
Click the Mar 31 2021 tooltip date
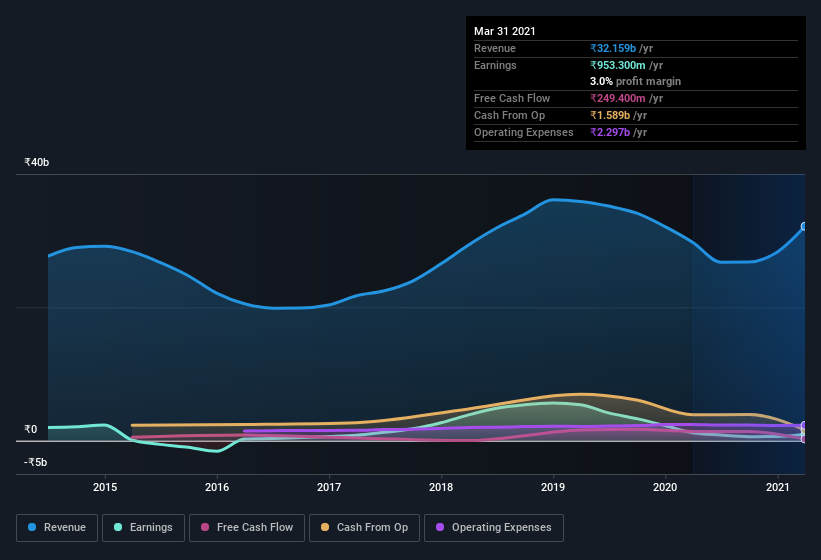(505, 31)
